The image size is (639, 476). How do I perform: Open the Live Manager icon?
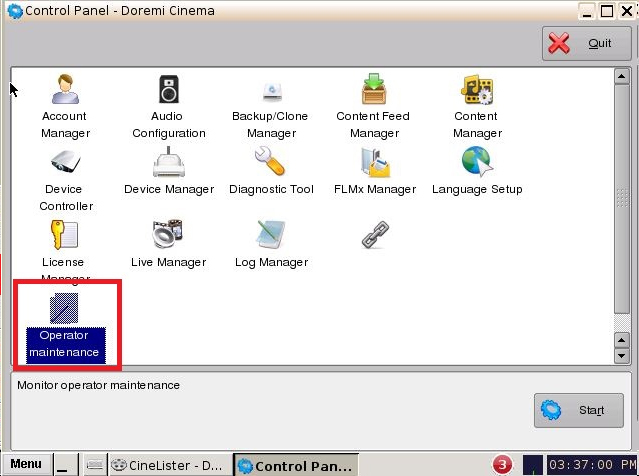(x=167, y=234)
